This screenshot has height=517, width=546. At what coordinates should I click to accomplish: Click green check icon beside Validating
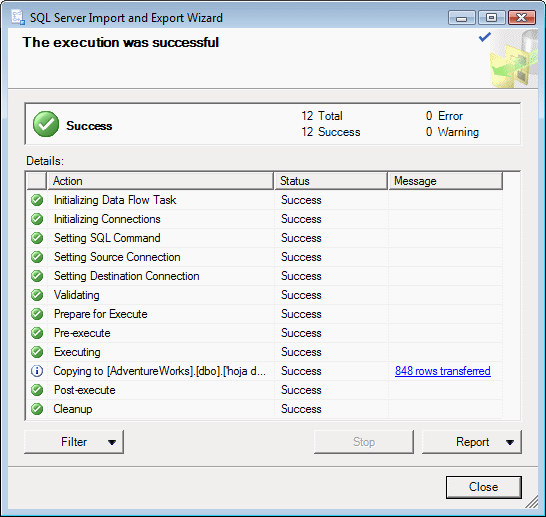[x=37, y=295]
